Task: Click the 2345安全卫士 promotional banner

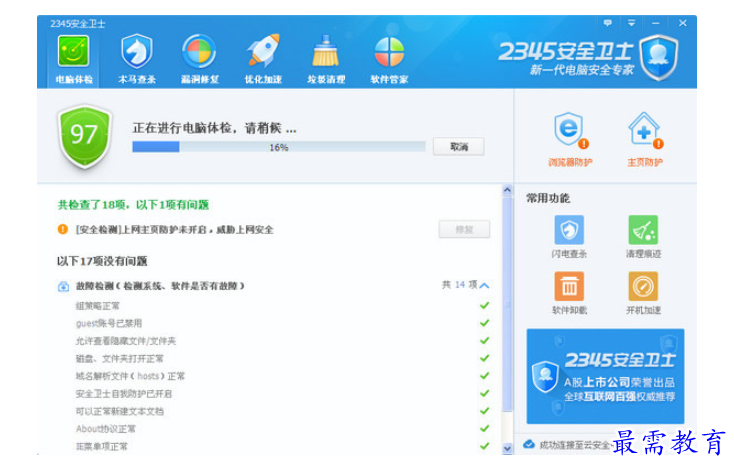Action: click(605, 376)
